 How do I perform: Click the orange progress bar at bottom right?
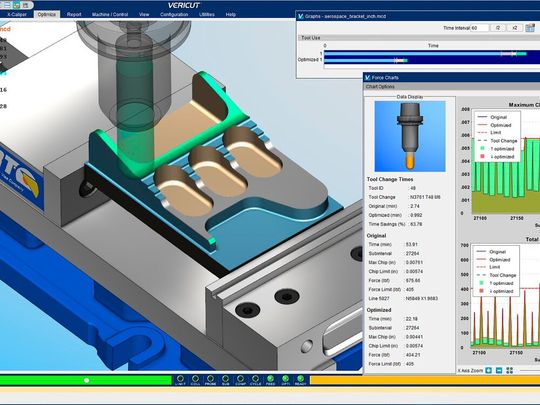425,380
